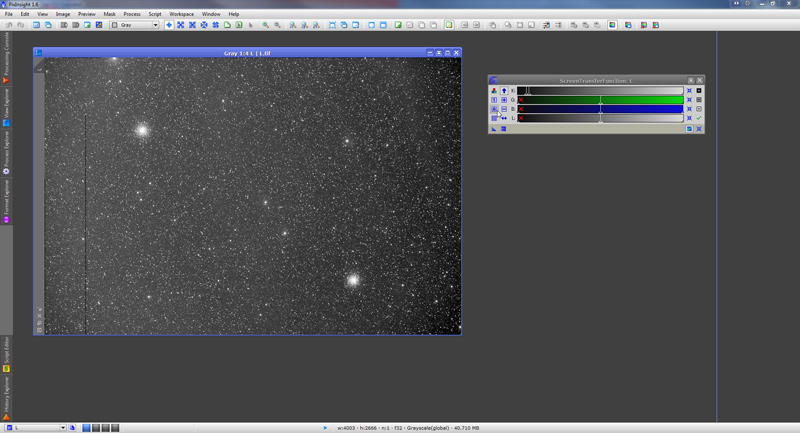
Task: Click the zoom out toolbar icon
Action: (x=277, y=25)
